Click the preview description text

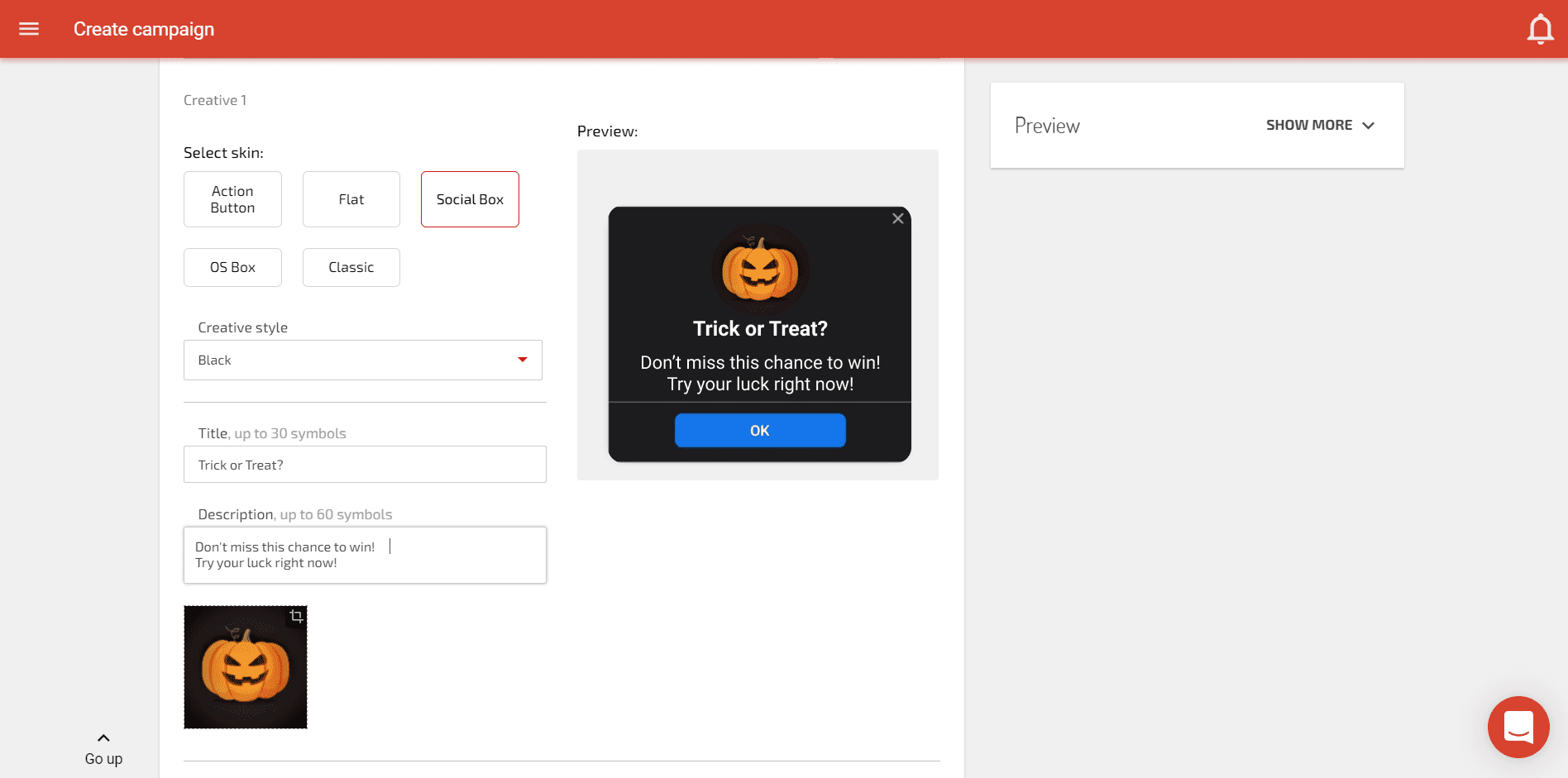pyautogui.click(x=760, y=374)
